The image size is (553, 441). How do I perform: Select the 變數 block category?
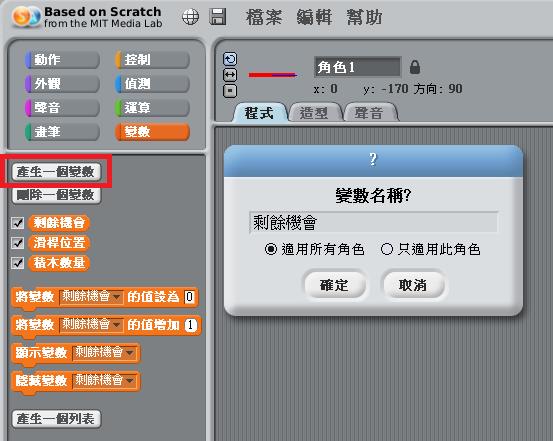pos(152,132)
